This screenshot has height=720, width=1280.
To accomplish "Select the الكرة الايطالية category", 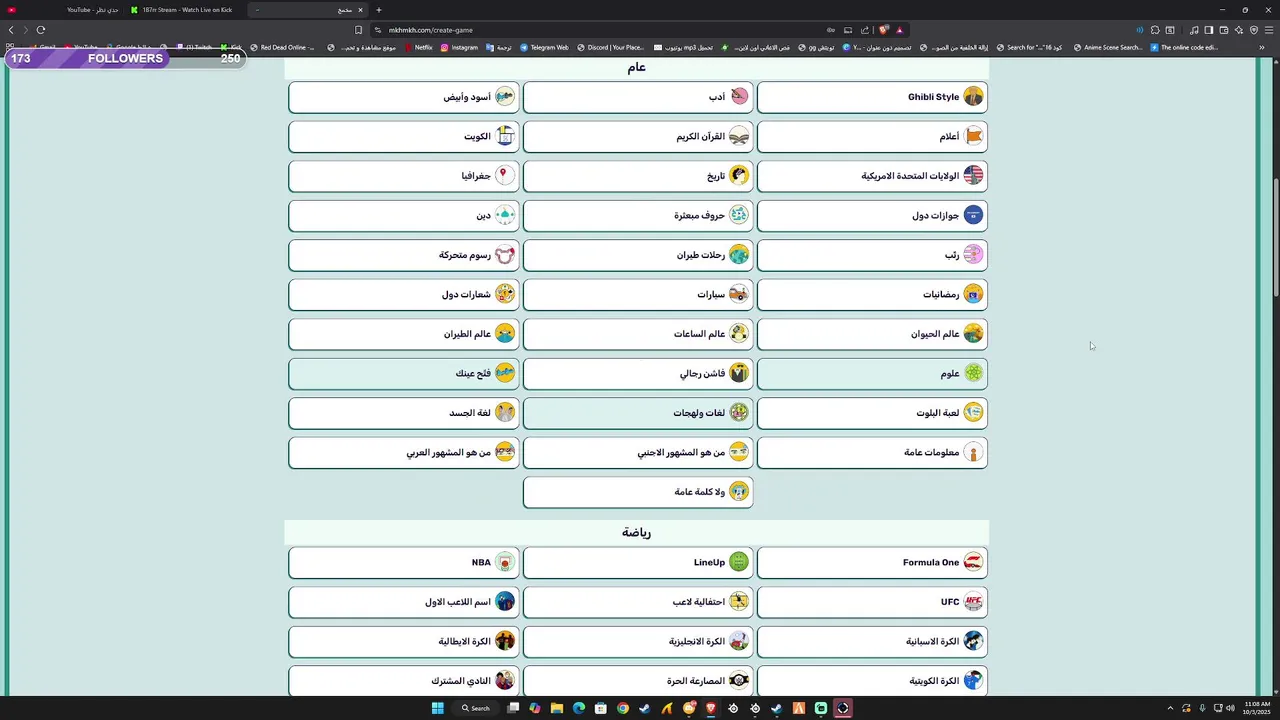I will click(x=403, y=641).
